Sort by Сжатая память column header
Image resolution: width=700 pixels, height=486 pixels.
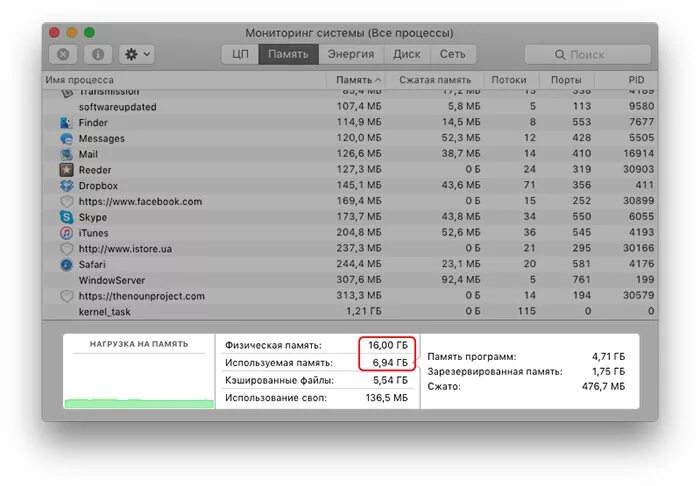click(435, 80)
